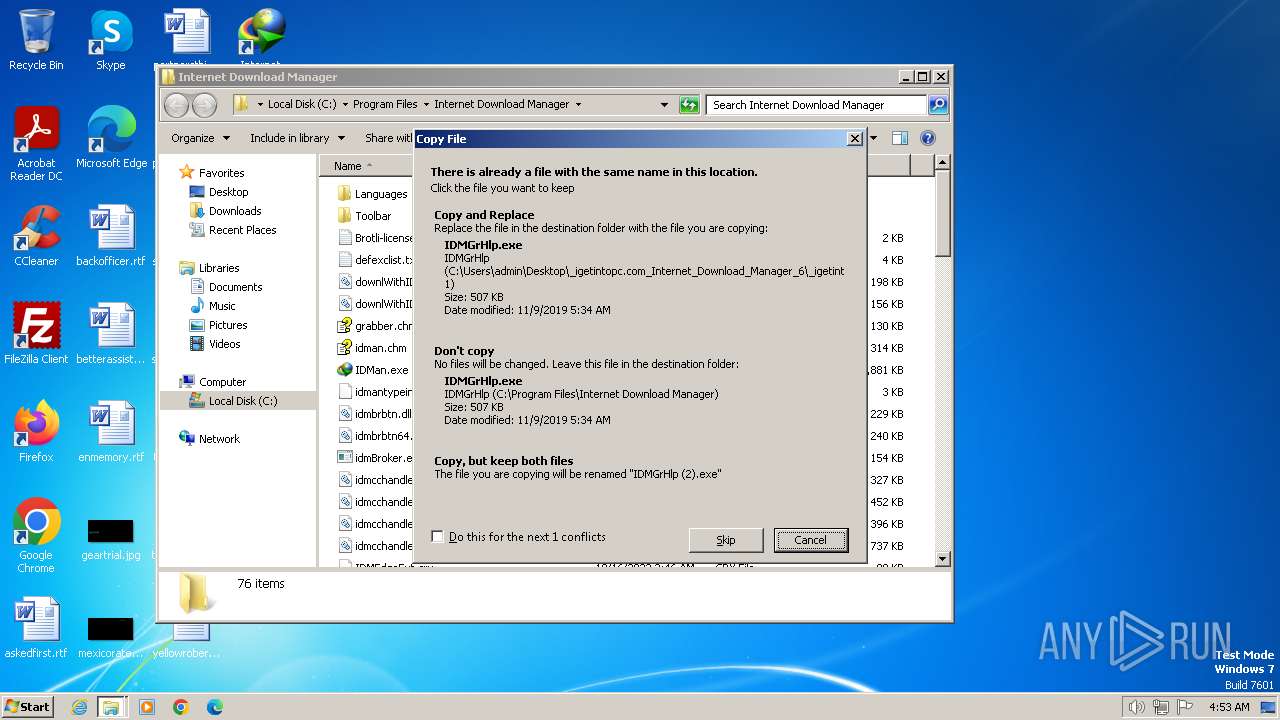Open Explorer help icon

(x=927, y=138)
